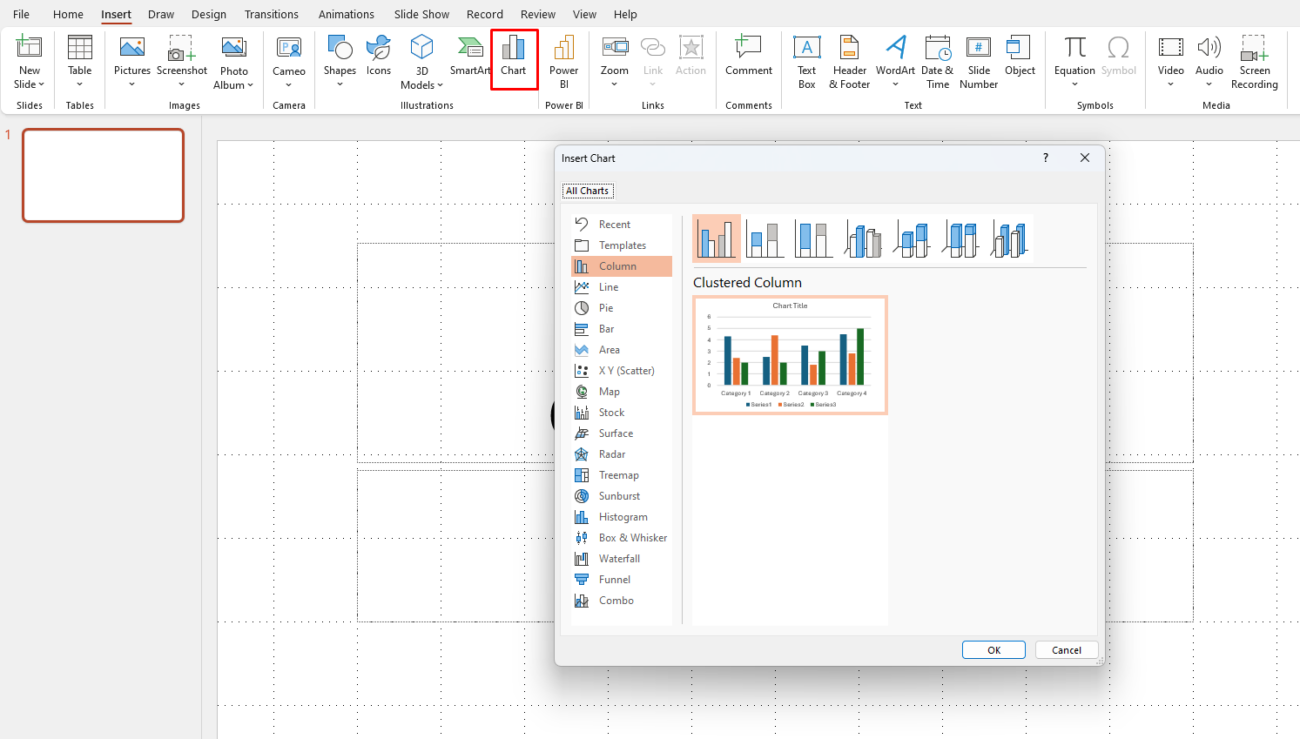Click the Object icon
This screenshot has width=1300, height=739.
(1020, 47)
